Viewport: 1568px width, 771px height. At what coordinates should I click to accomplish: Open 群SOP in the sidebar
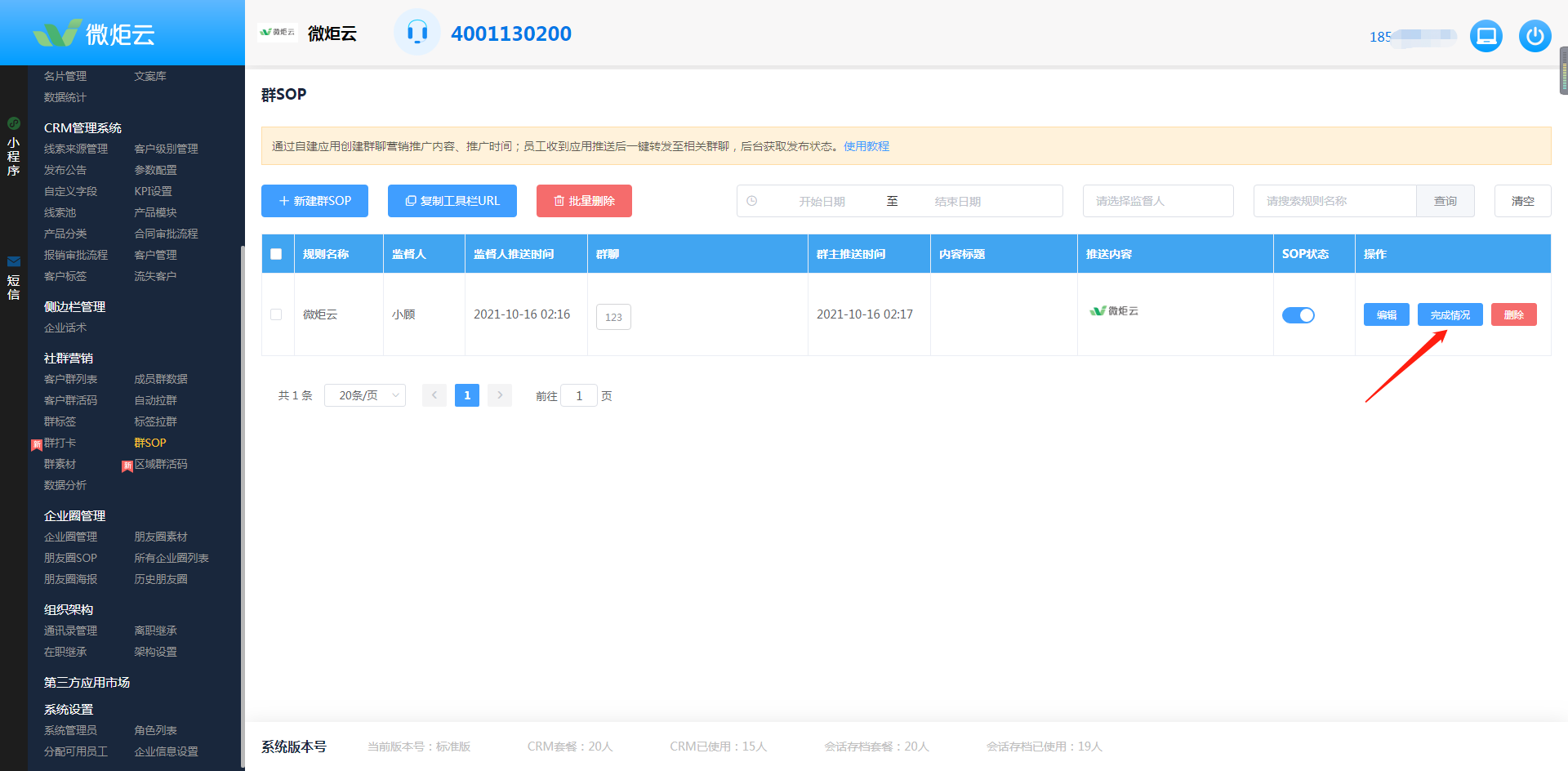click(150, 443)
